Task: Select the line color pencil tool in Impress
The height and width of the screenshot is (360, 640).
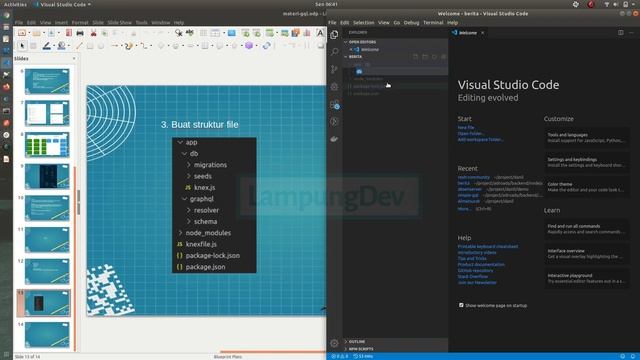Action: click(47, 46)
